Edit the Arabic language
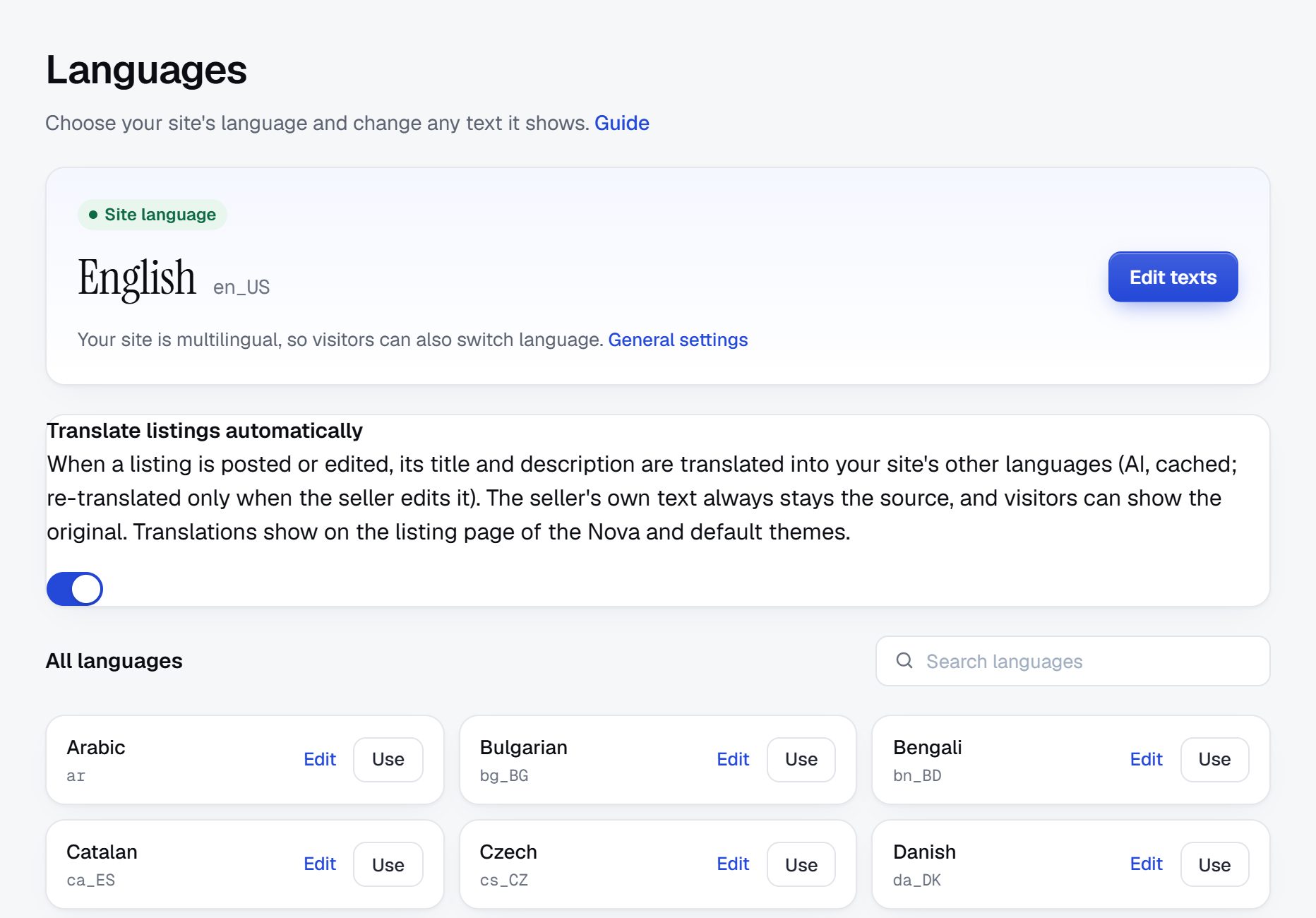 click(319, 759)
